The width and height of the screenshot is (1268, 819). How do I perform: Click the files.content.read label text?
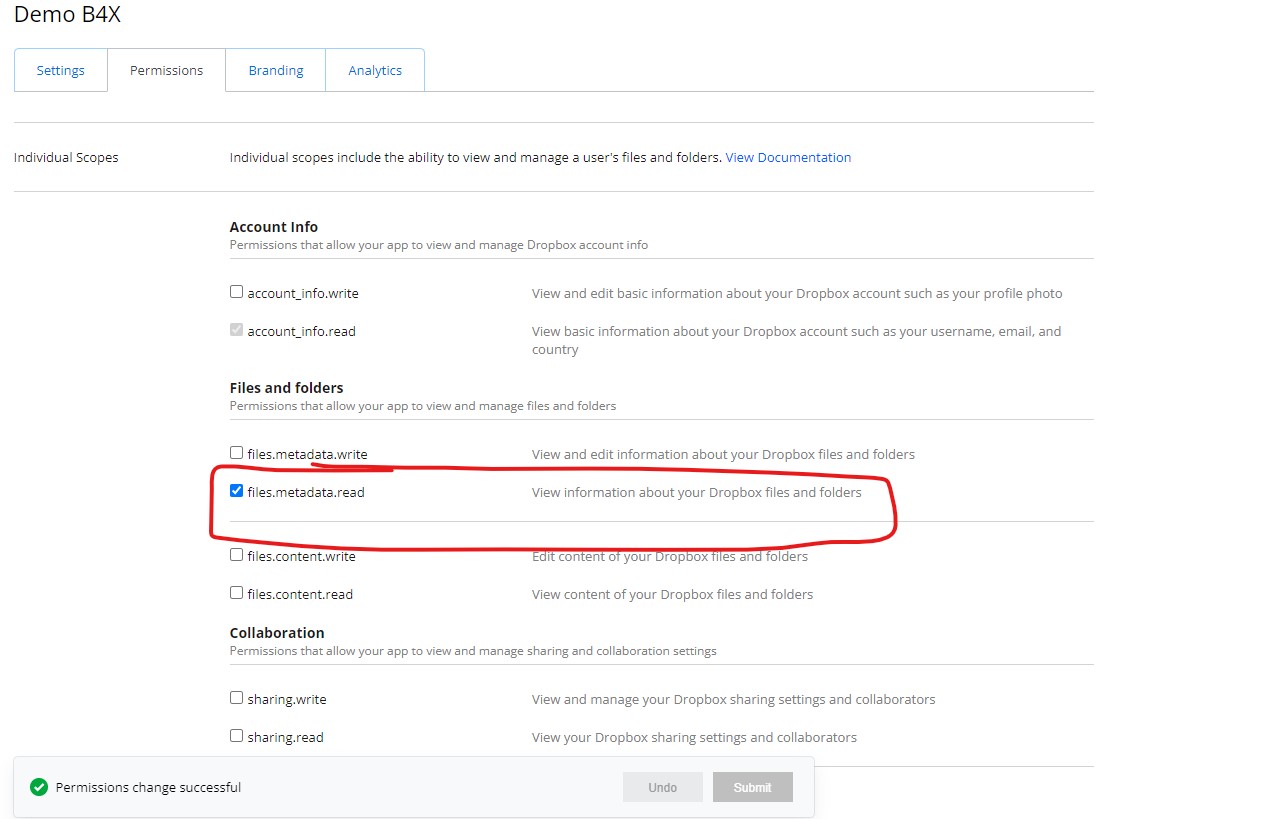click(x=300, y=594)
